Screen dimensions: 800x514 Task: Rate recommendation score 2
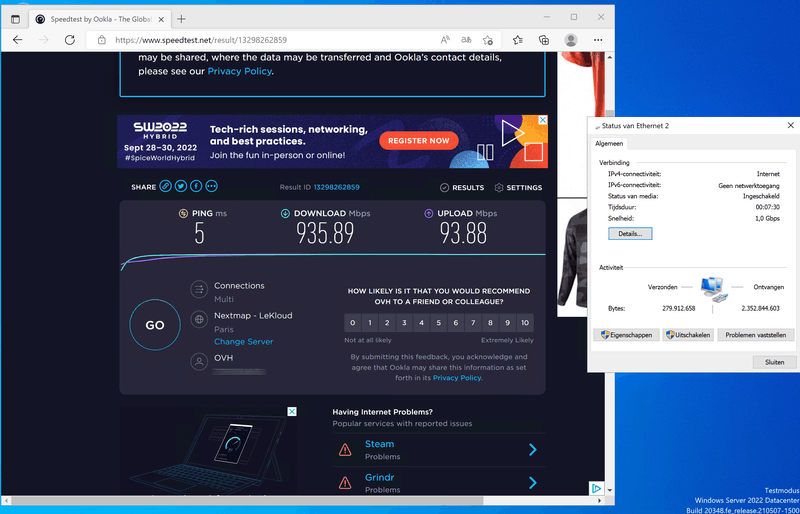click(x=387, y=323)
